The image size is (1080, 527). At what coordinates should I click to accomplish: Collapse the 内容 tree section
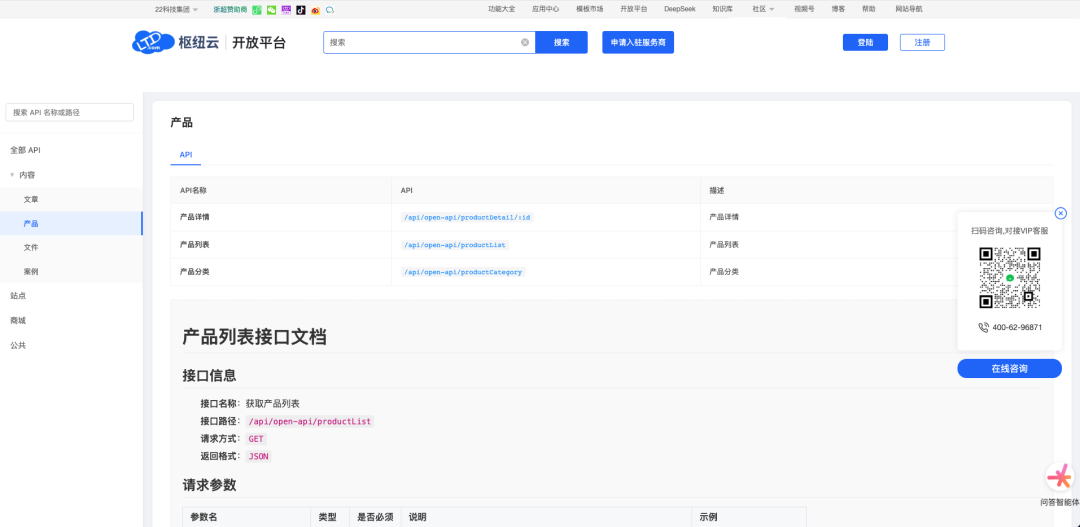click(12, 175)
